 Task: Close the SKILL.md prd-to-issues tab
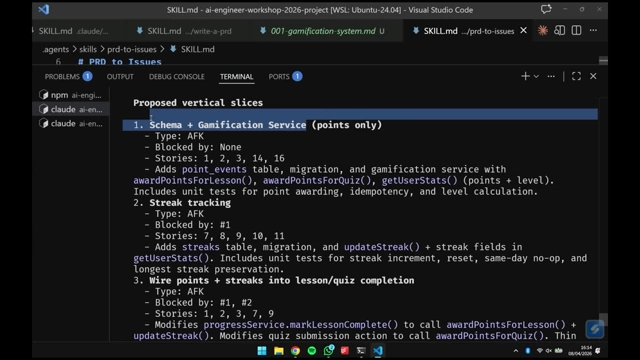tap(523, 31)
